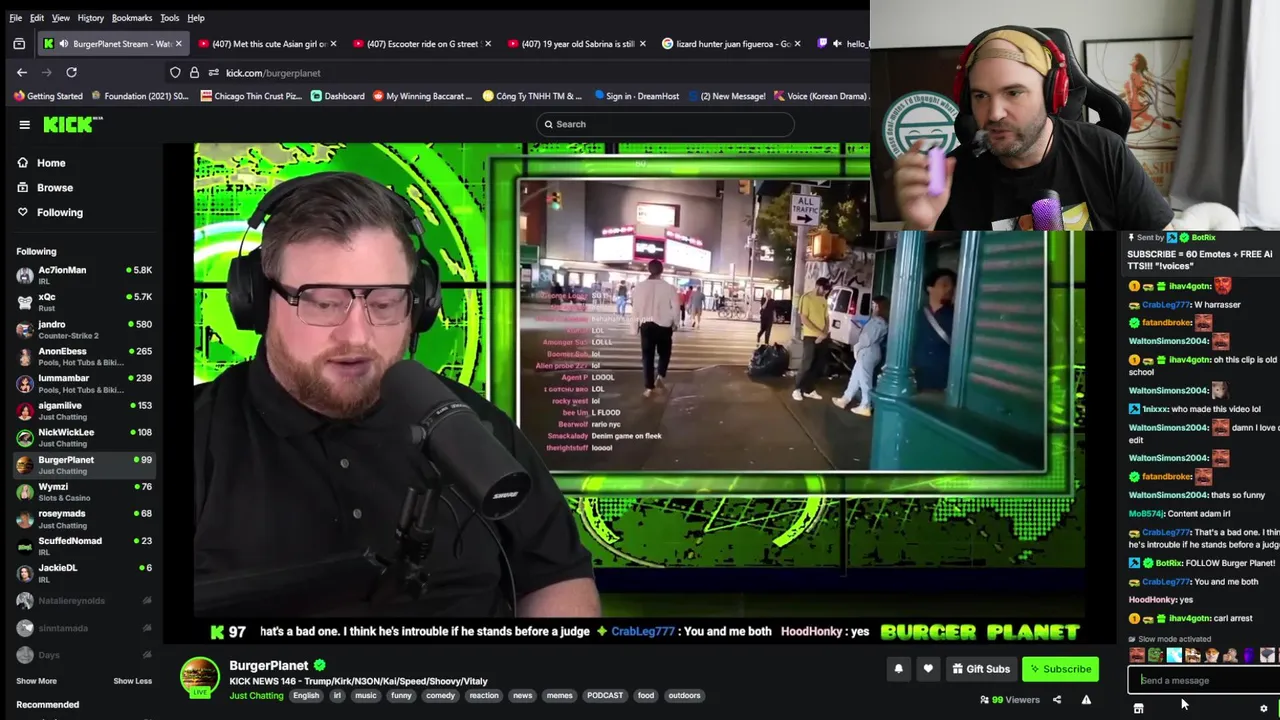
Task: Click the Pepe frog emote in chat
Action: pyautogui.click(x=1155, y=656)
